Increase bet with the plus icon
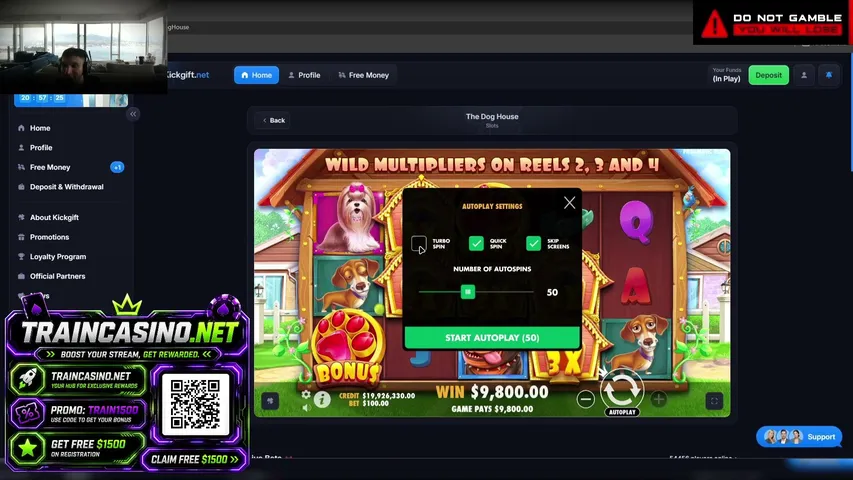The height and width of the screenshot is (480, 853). [x=658, y=399]
